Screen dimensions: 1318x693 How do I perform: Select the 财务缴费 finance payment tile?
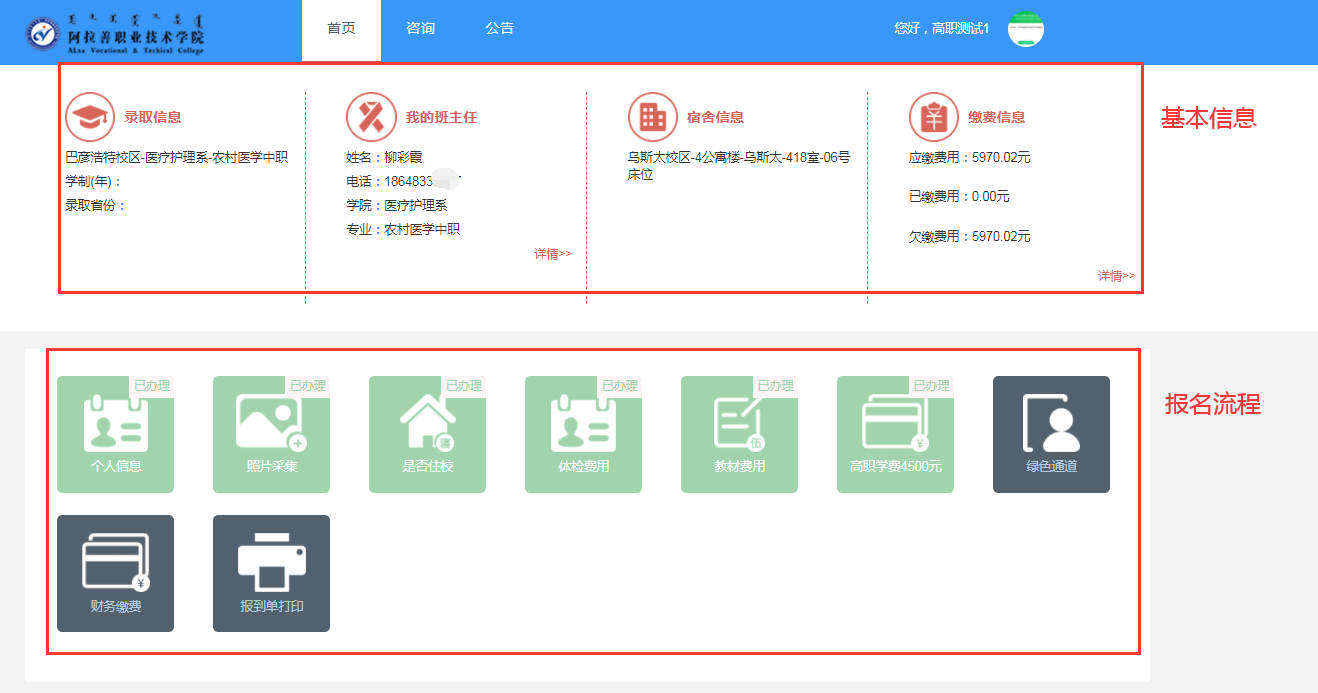pos(115,573)
